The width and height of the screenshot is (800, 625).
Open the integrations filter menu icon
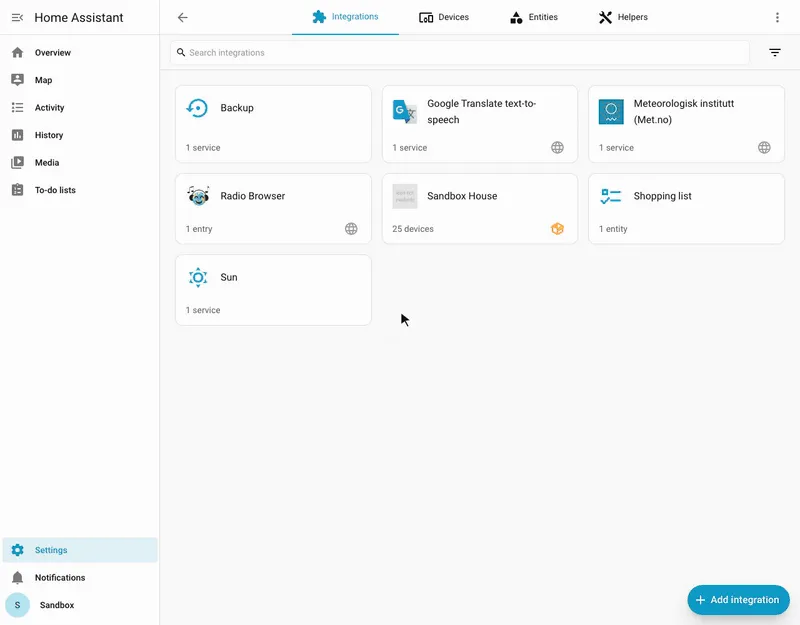pyautogui.click(x=774, y=53)
